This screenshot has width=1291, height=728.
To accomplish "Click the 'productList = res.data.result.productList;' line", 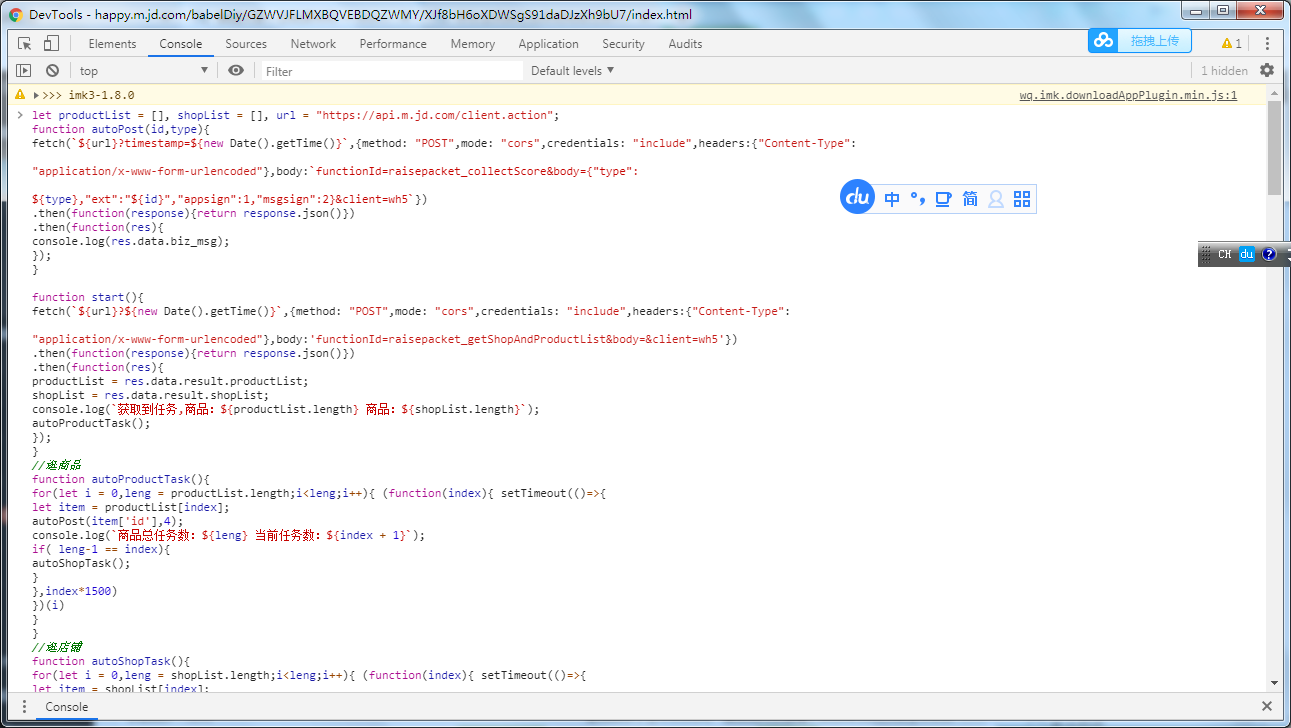I will tap(170, 381).
